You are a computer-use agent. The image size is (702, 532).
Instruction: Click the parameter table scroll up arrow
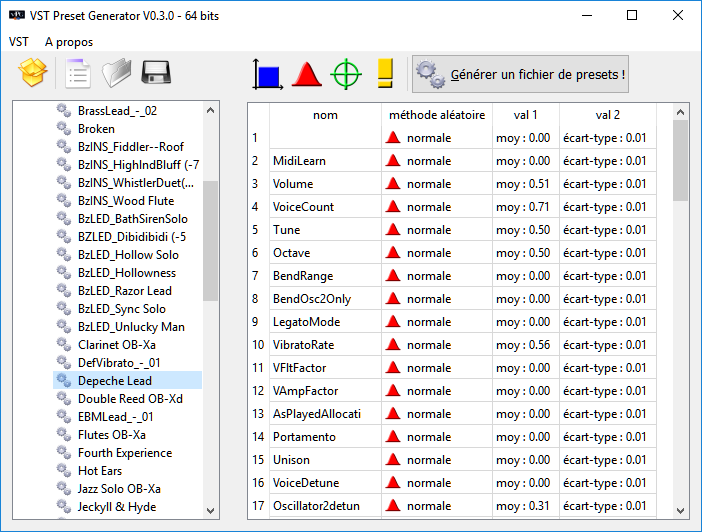coord(681,112)
